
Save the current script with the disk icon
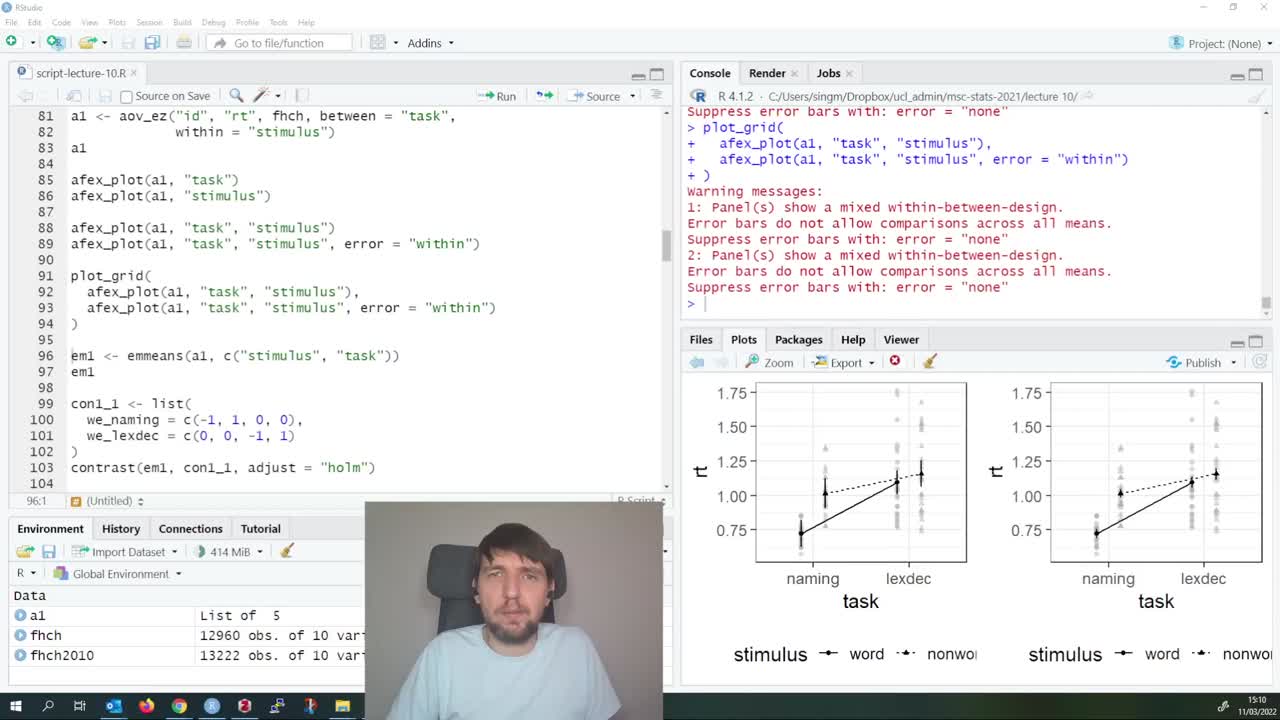click(104, 95)
